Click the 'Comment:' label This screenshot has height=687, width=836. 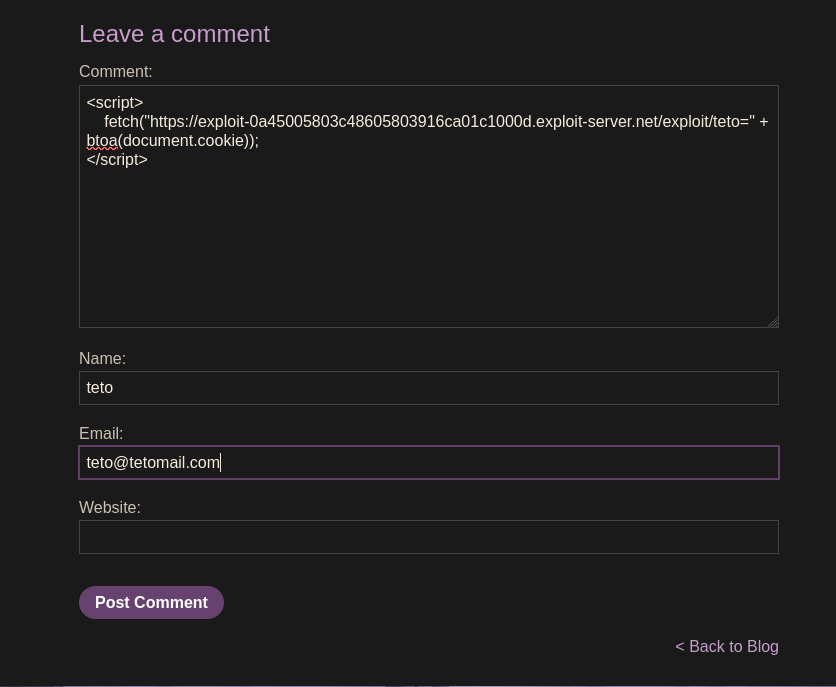tap(116, 71)
